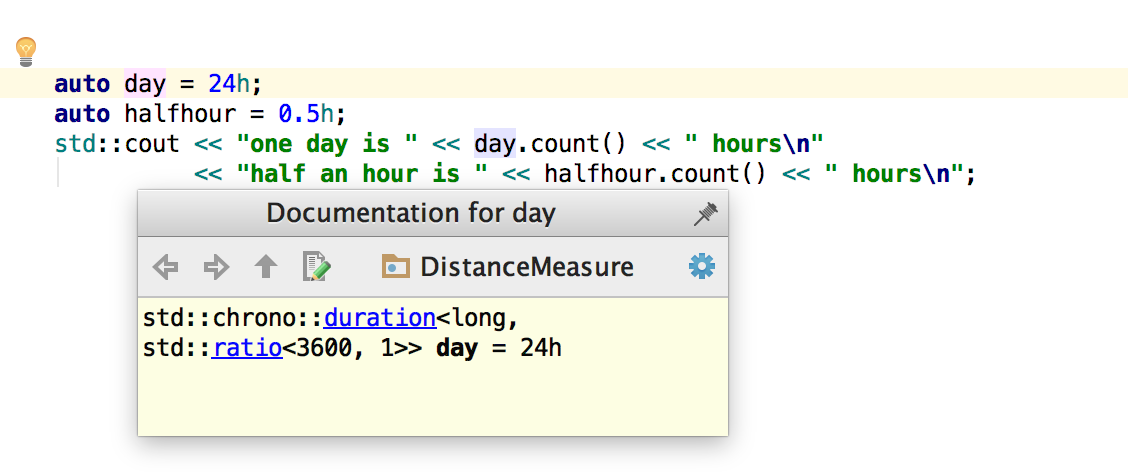
Task: Go forward in documentation popup
Action: coord(216,268)
